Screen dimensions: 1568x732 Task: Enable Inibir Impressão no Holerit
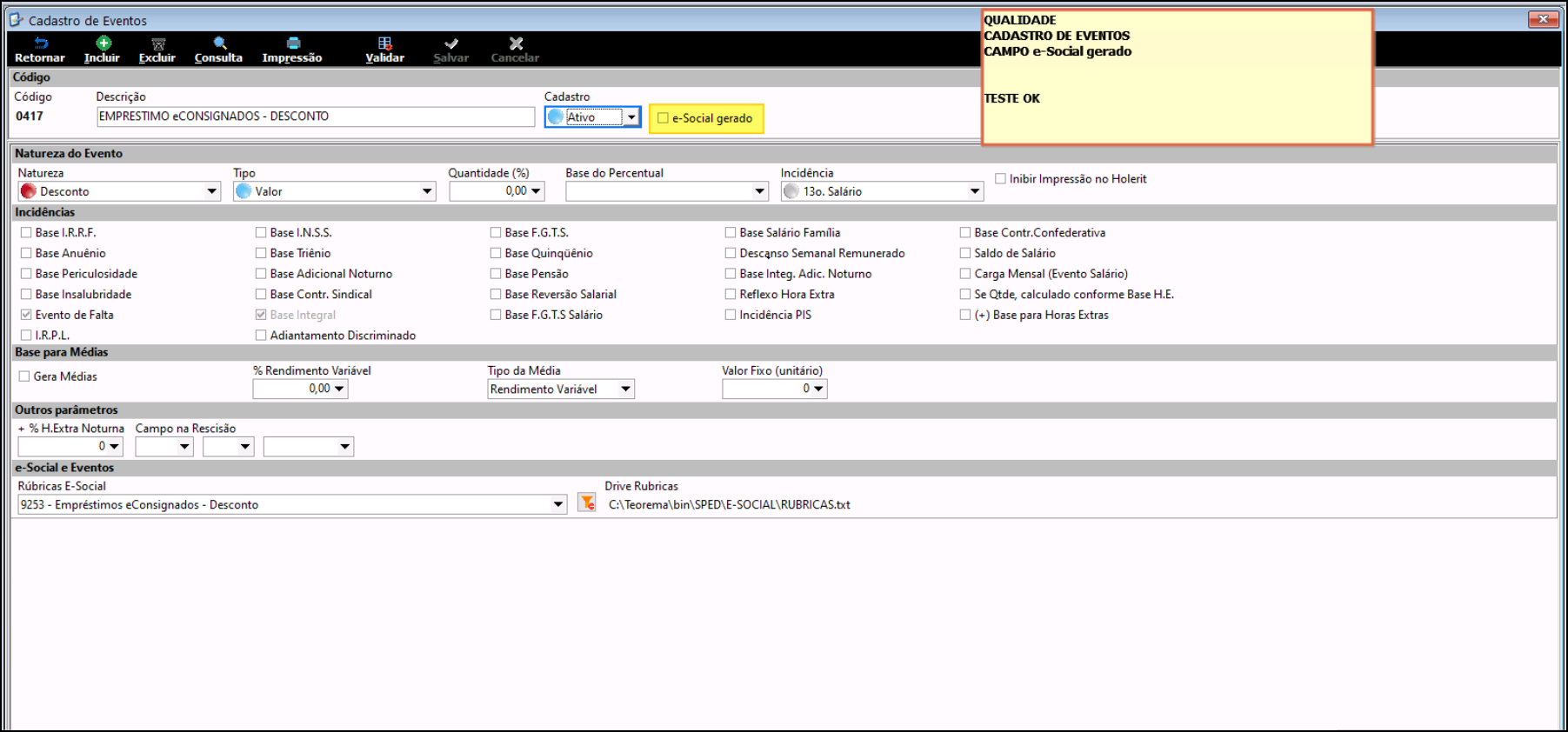1000,178
